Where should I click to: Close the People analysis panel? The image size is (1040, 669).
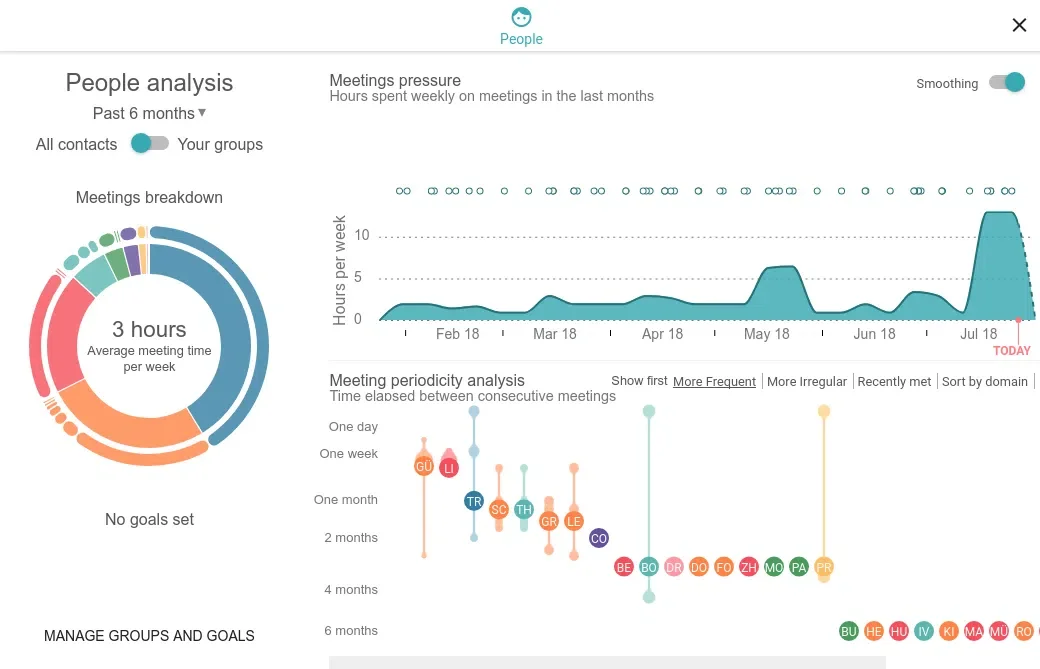pos(1019,25)
